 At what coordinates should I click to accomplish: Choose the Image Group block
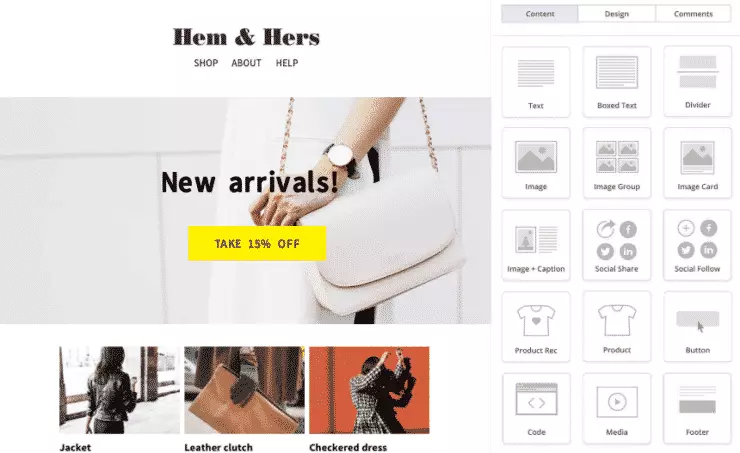tap(616, 163)
